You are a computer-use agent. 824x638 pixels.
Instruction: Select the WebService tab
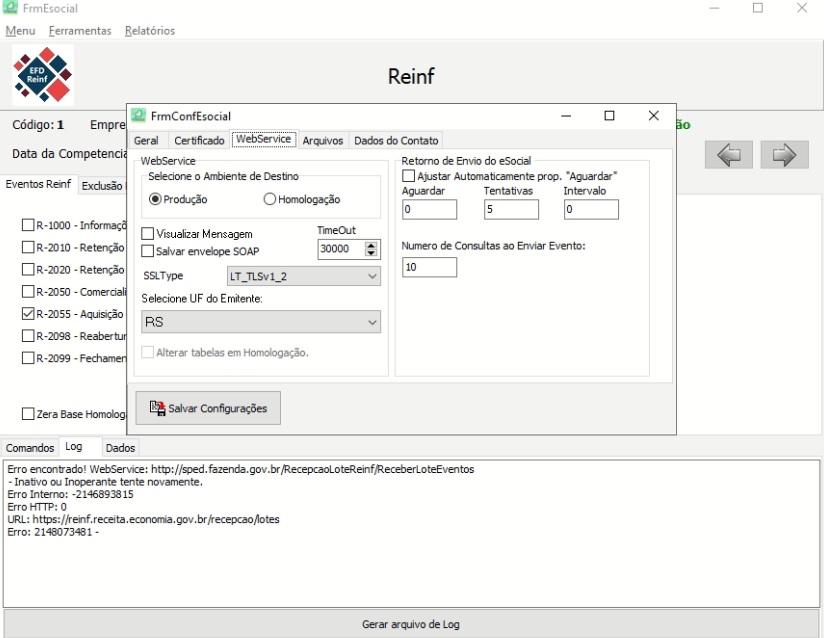pyautogui.click(x=263, y=139)
